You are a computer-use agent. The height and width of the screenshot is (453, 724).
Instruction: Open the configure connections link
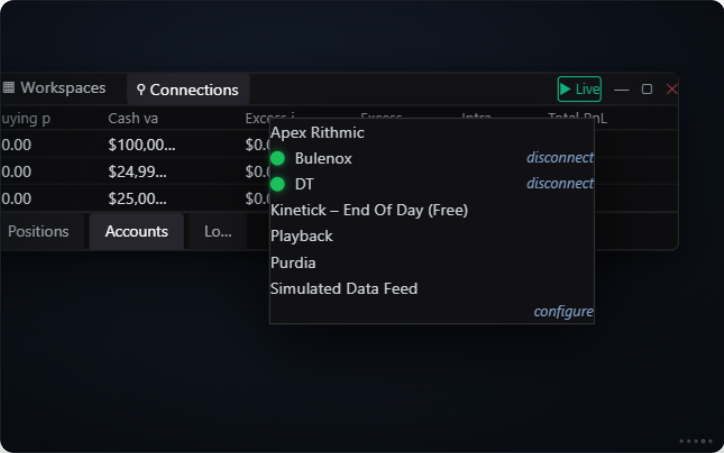[563, 312]
